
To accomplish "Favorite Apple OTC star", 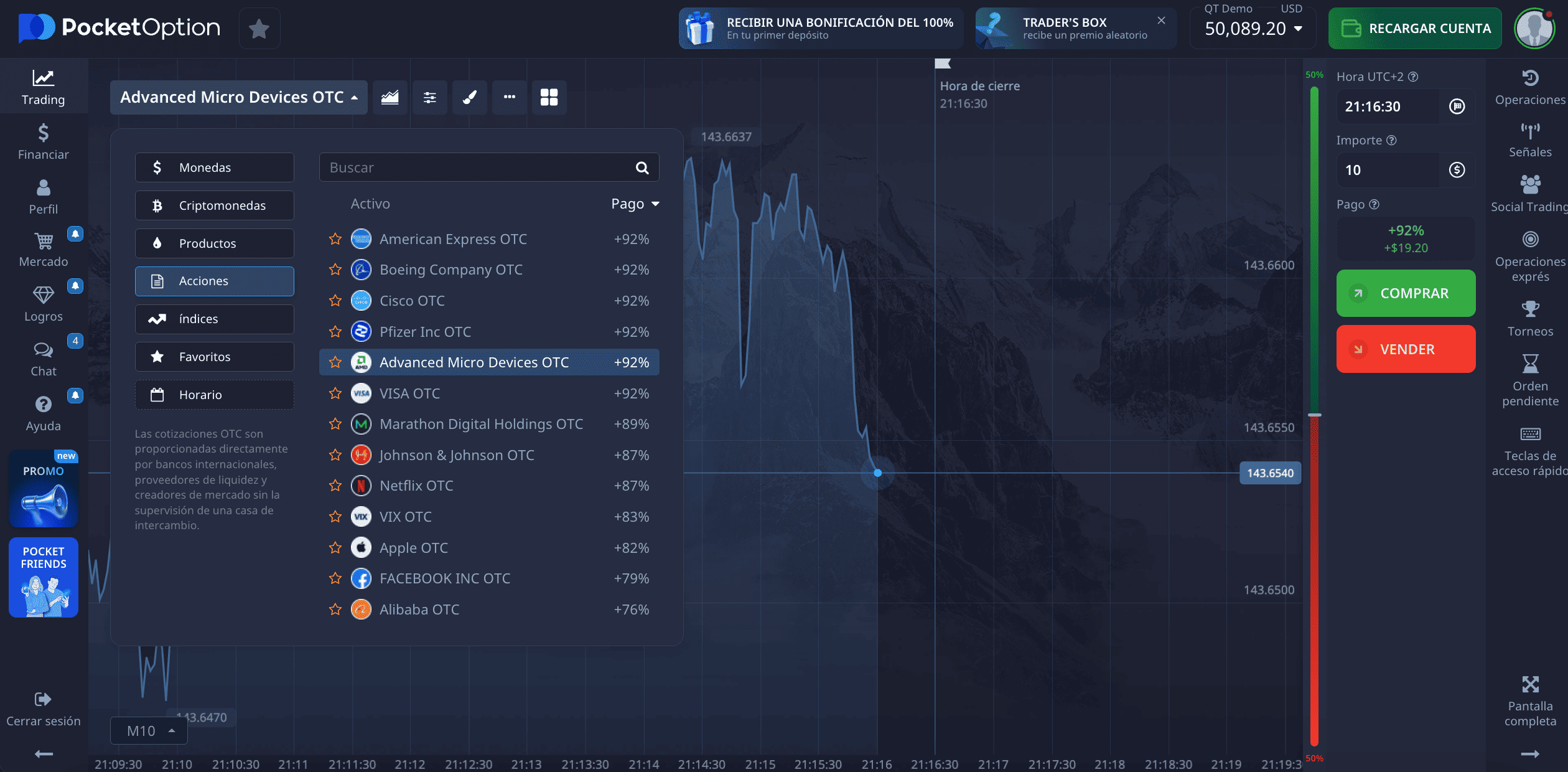I will (x=335, y=548).
